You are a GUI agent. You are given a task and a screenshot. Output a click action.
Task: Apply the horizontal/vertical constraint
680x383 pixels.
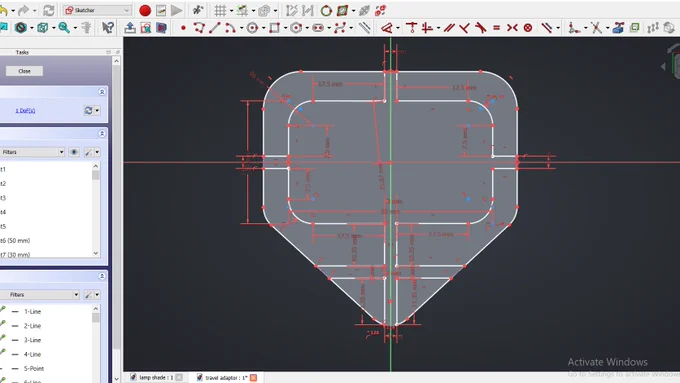point(427,28)
